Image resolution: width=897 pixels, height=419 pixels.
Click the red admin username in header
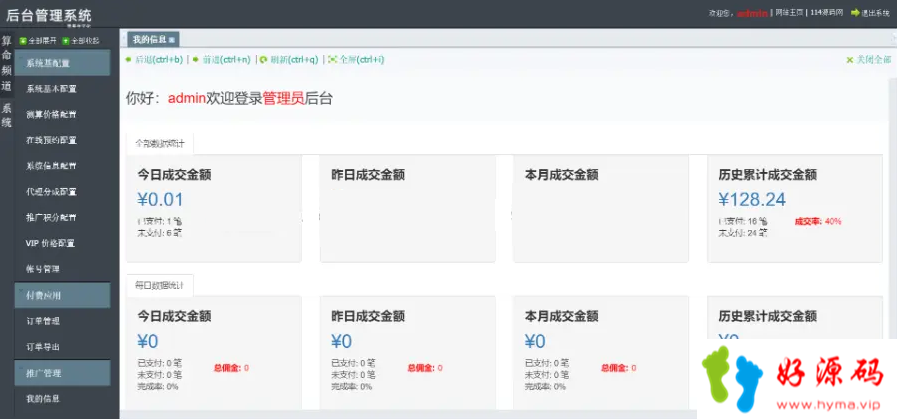click(x=752, y=13)
